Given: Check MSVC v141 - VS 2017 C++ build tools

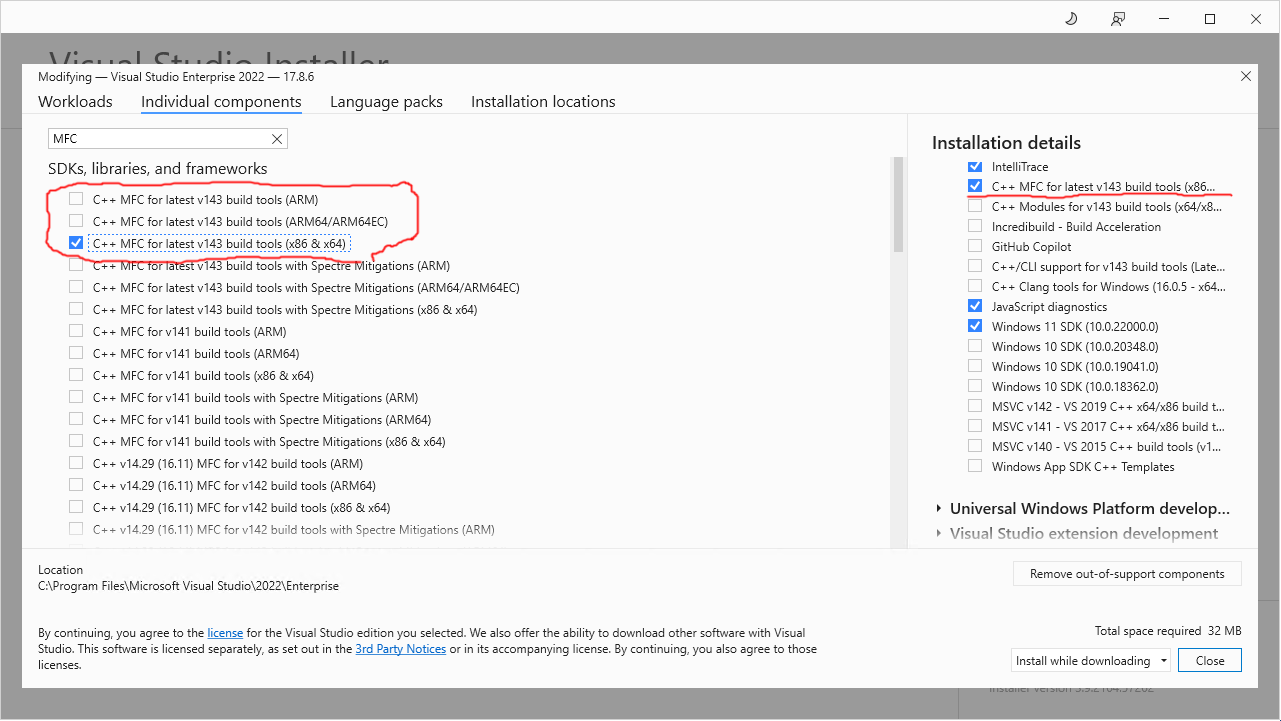Looking at the screenshot, I should (975, 426).
